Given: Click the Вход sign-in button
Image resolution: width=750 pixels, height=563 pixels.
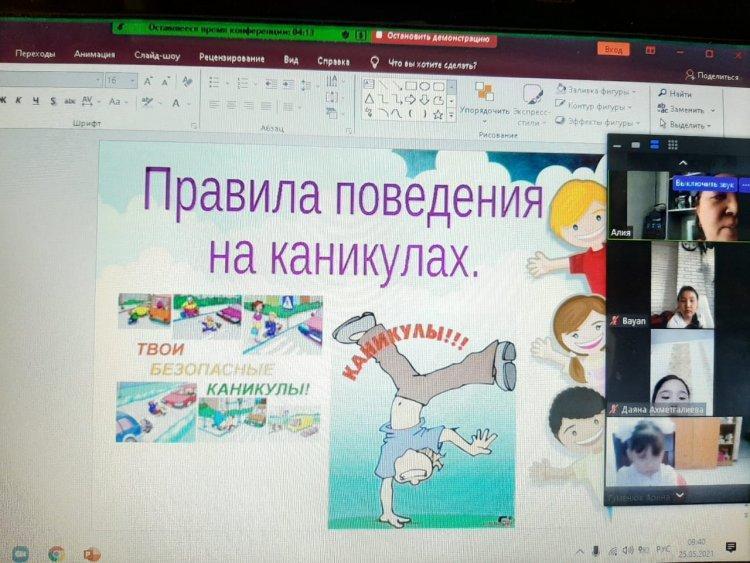Looking at the screenshot, I should click(613, 49).
